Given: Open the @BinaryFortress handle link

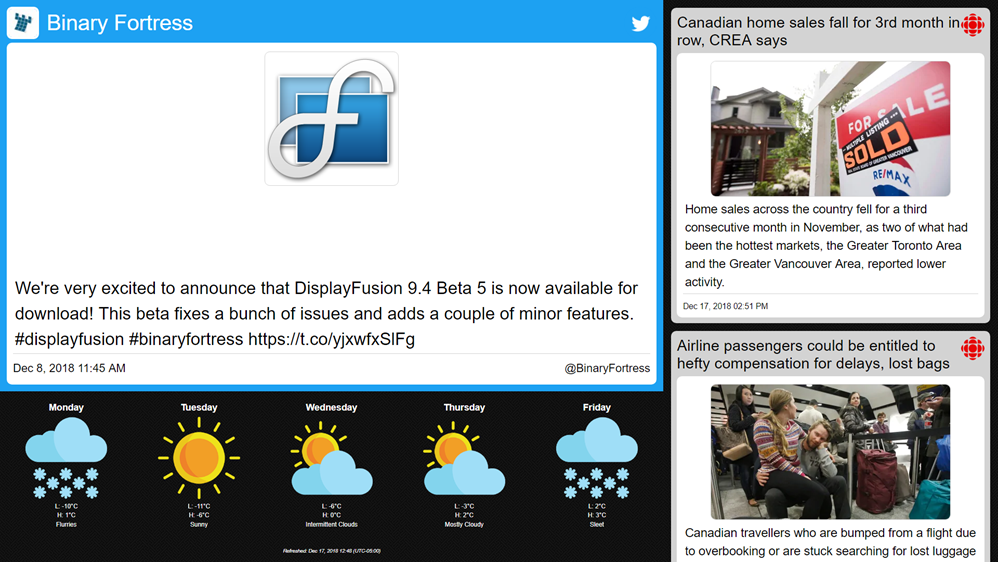Looking at the screenshot, I should pyautogui.click(x=607, y=368).
